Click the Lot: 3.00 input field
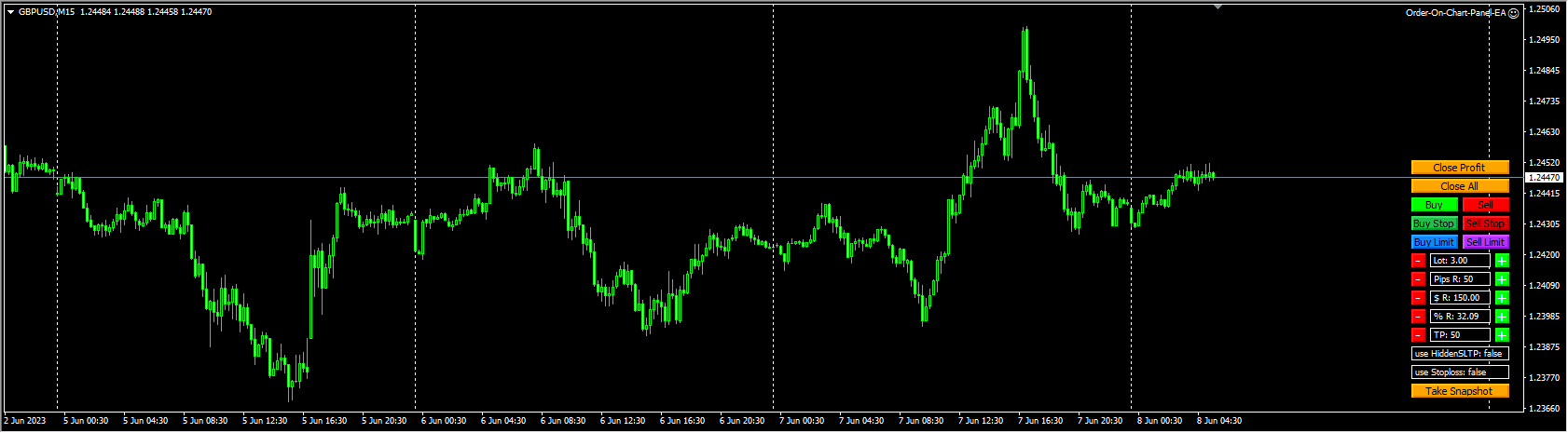This screenshot has width=1568, height=433. click(x=1460, y=261)
